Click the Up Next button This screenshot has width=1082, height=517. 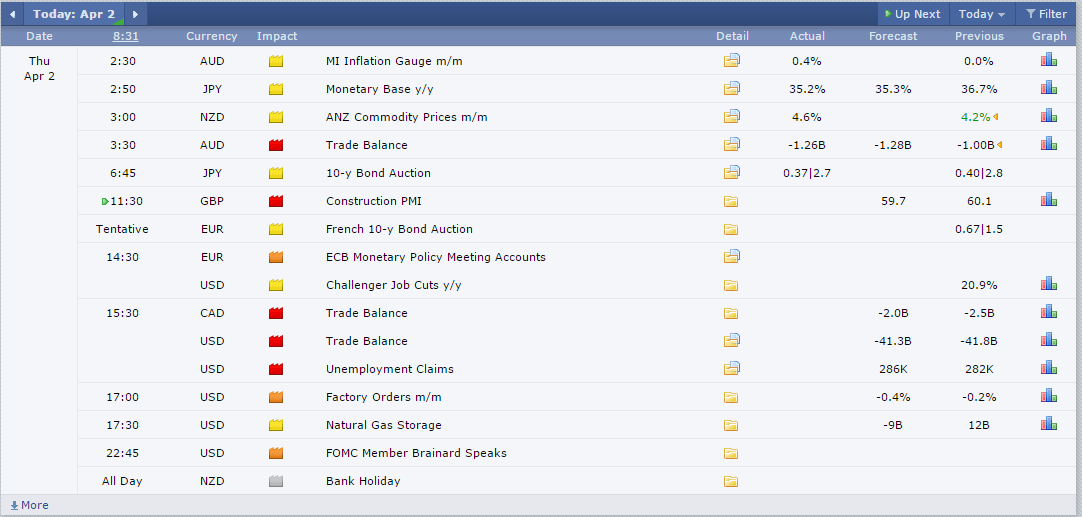(913, 14)
